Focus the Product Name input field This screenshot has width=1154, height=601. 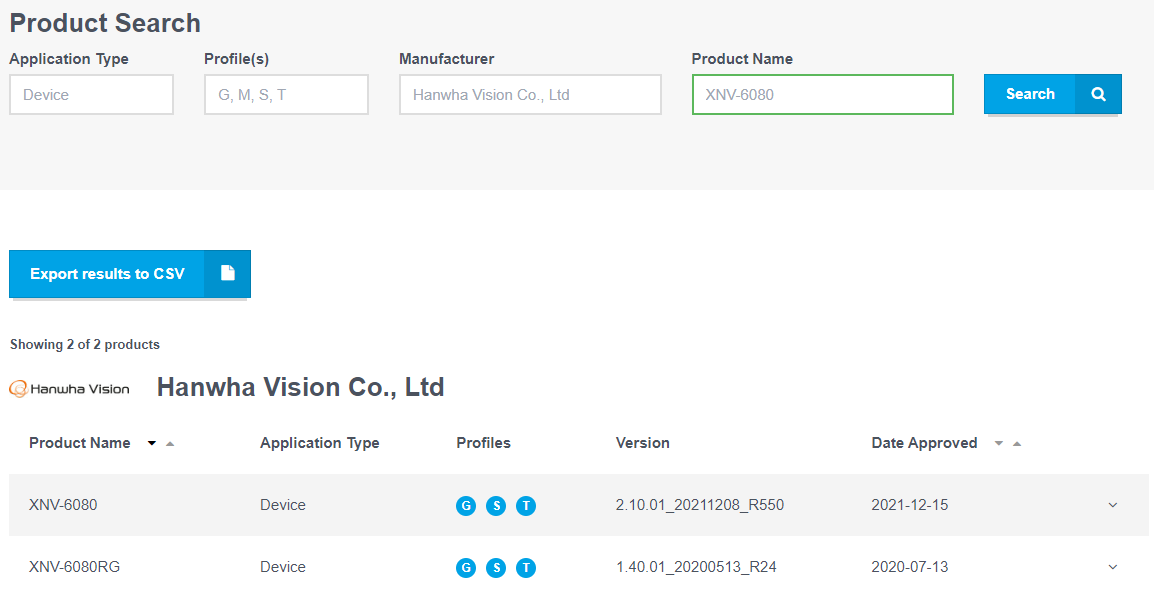(x=823, y=94)
